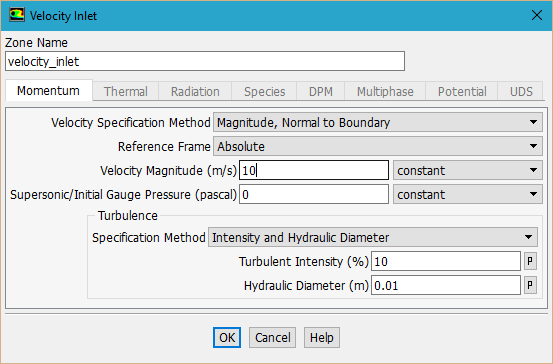Go to the Multiphase tab
This screenshot has width=553, height=364.
click(385, 91)
